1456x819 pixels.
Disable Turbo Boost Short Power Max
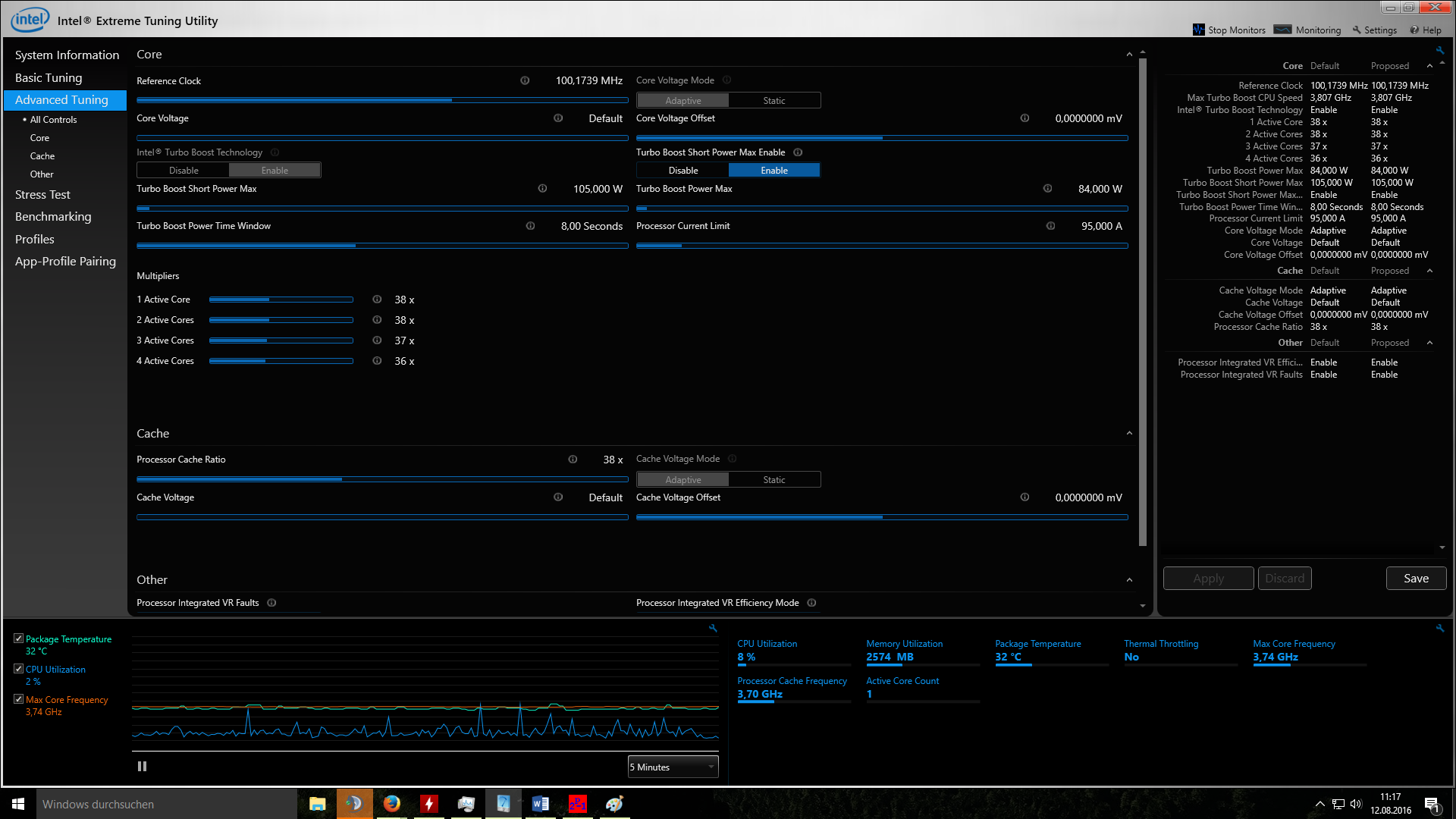click(682, 171)
